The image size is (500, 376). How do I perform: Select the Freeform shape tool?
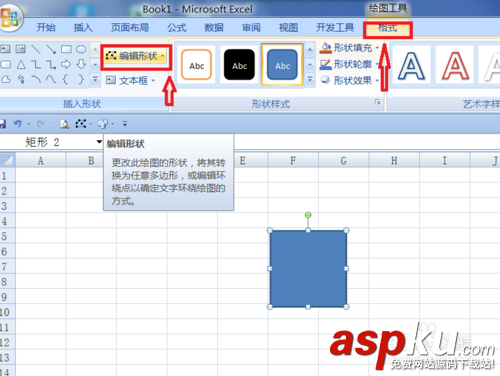[x=6, y=79]
